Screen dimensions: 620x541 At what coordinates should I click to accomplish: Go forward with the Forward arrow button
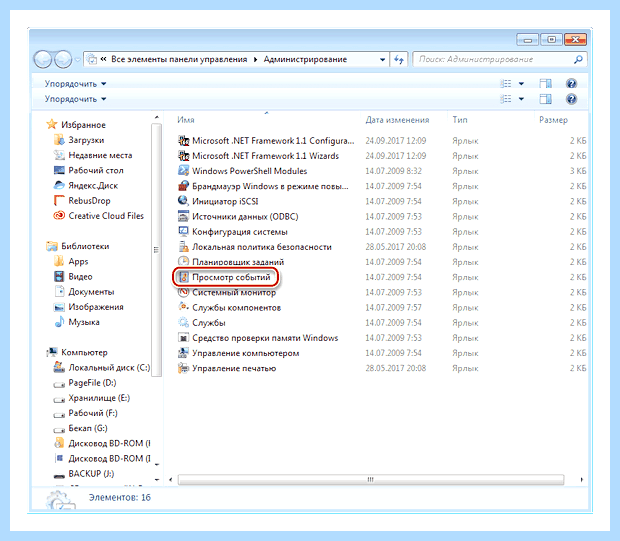[x=62, y=60]
